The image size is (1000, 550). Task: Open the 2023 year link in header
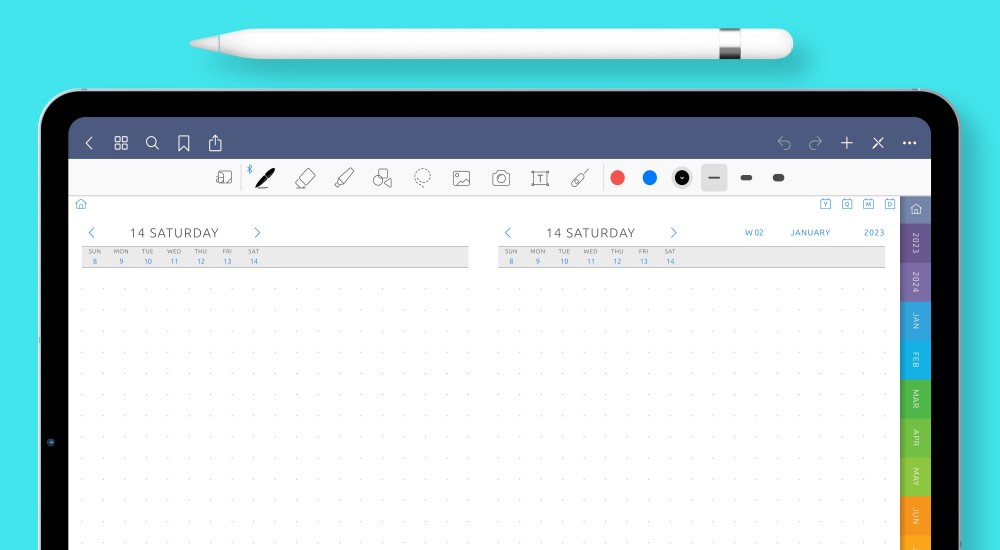point(874,233)
